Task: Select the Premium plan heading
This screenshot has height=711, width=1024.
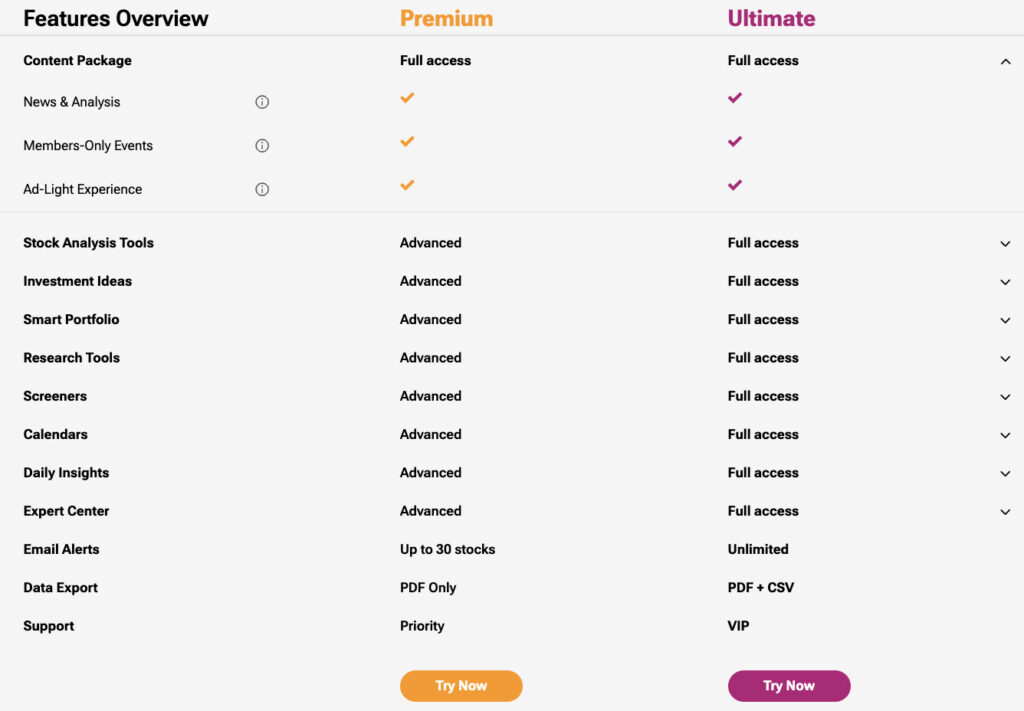Action: (x=446, y=18)
